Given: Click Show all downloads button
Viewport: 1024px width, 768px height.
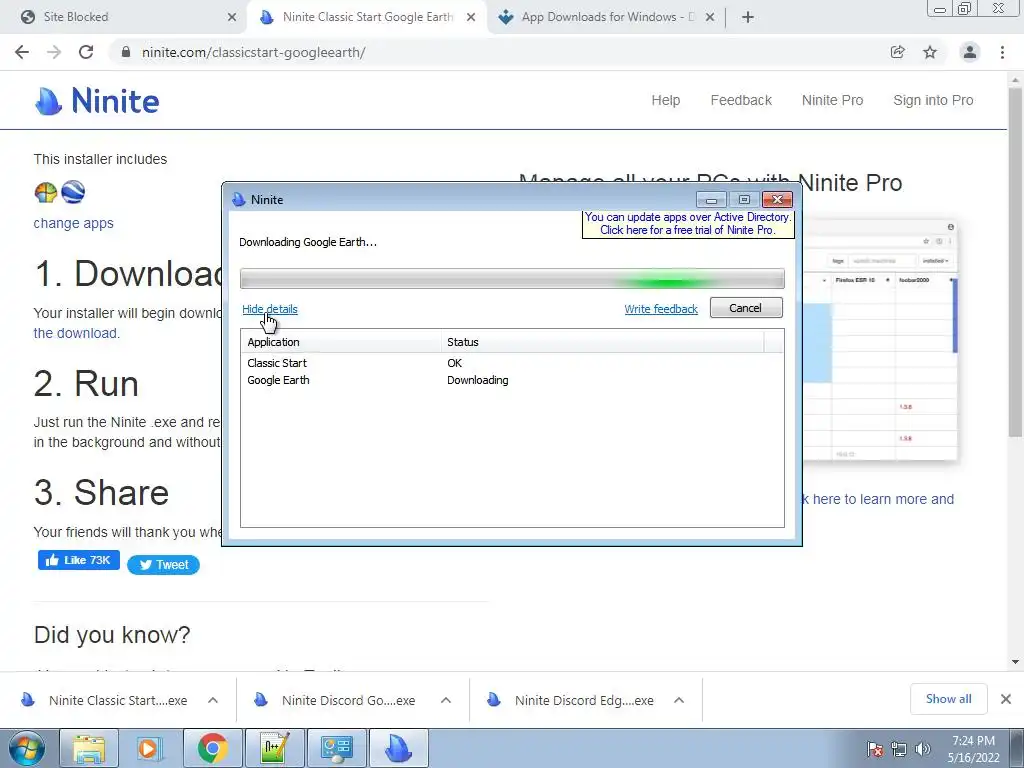Looking at the screenshot, I should point(948,699).
